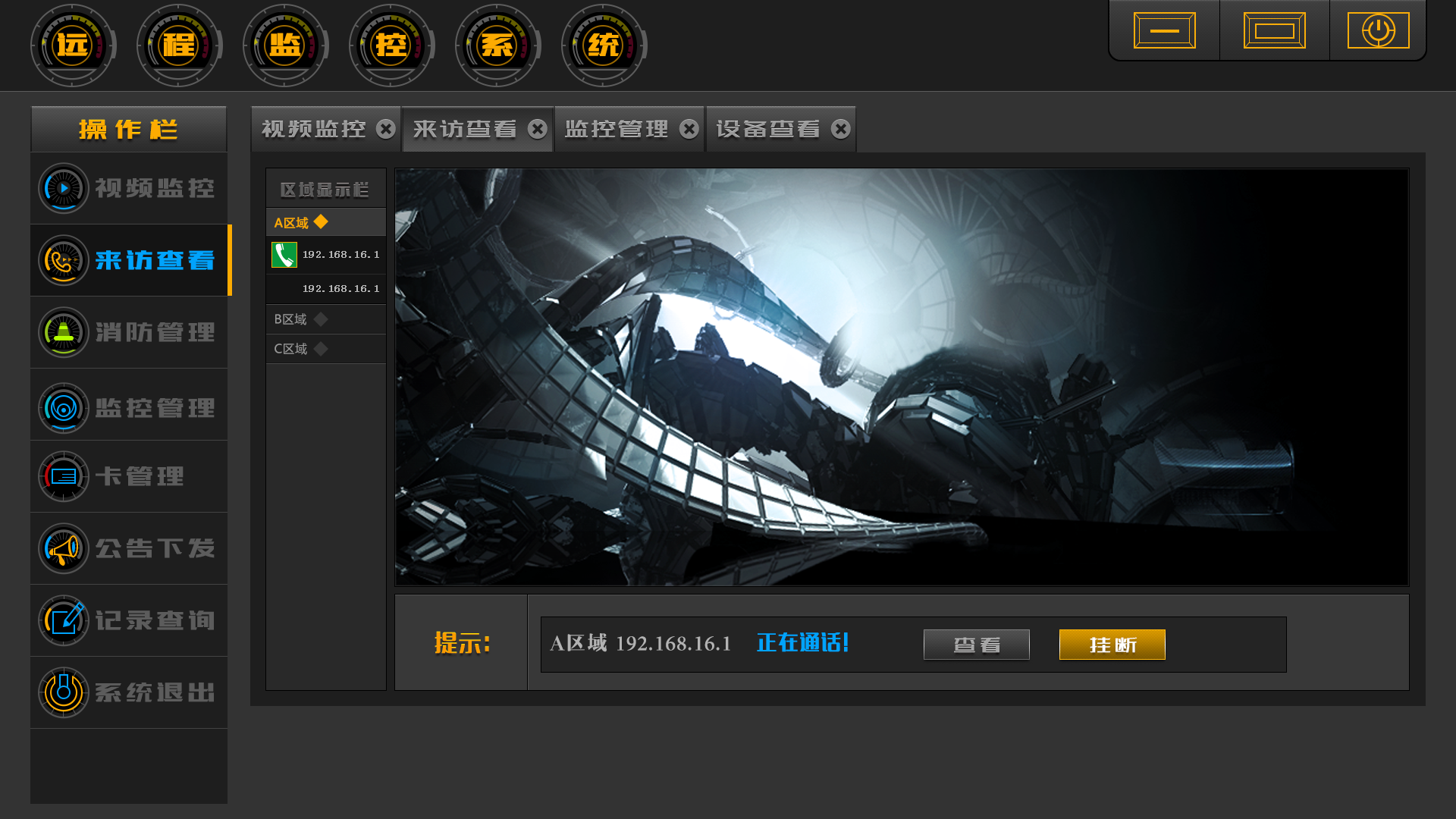1456x819 pixels.
Task: Open 卡管理 label in sidebar
Action: 140,476
